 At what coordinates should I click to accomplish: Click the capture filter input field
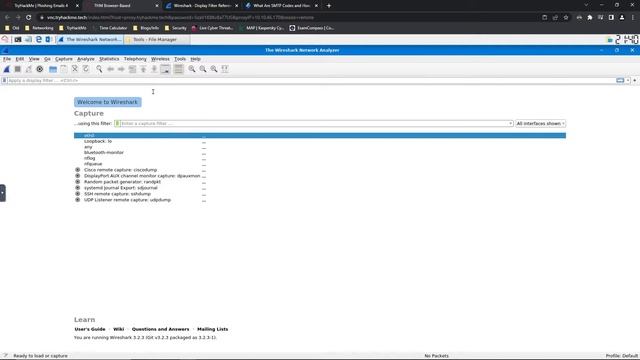point(314,123)
